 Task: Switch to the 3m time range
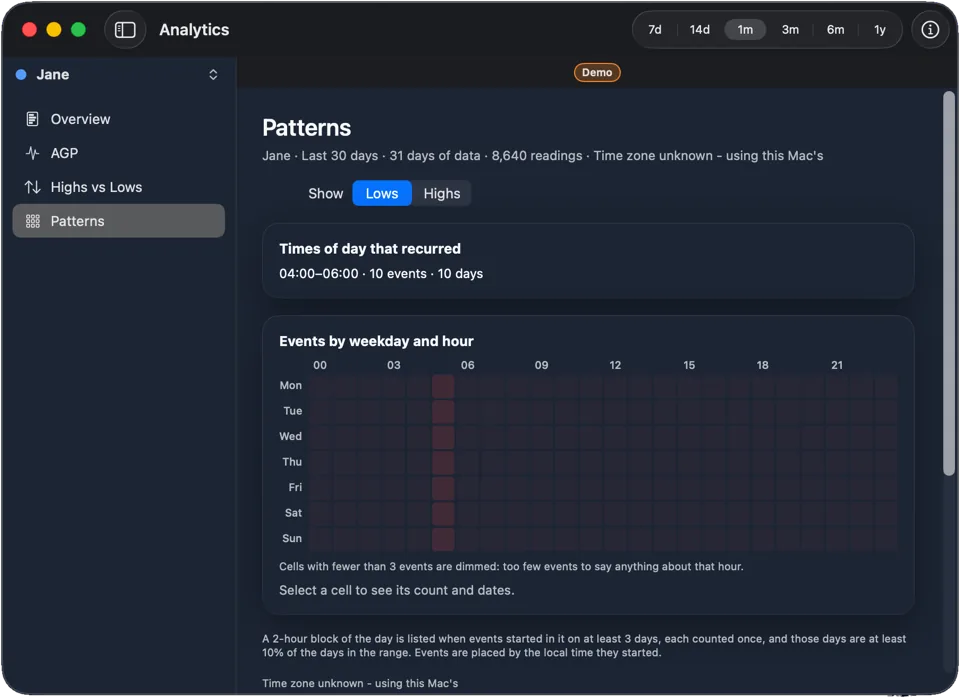point(790,29)
